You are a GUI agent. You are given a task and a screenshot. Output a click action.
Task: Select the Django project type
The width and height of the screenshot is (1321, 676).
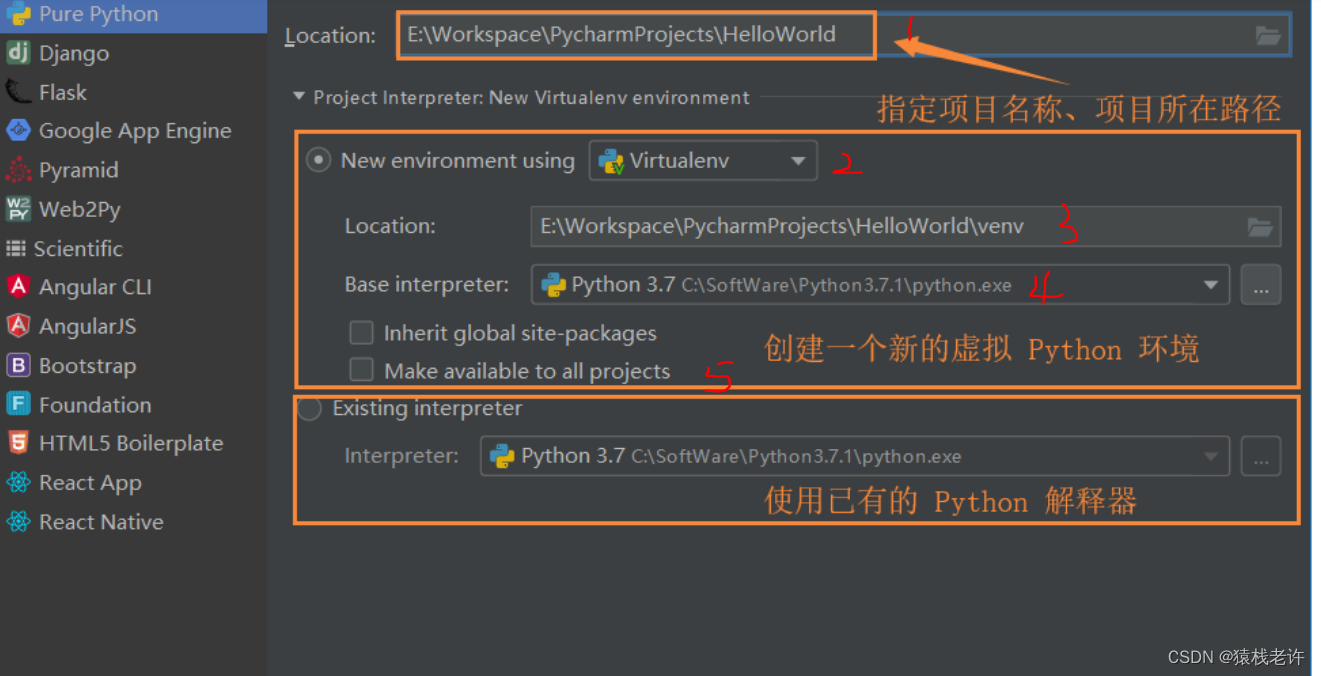pyautogui.click(x=74, y=53)
